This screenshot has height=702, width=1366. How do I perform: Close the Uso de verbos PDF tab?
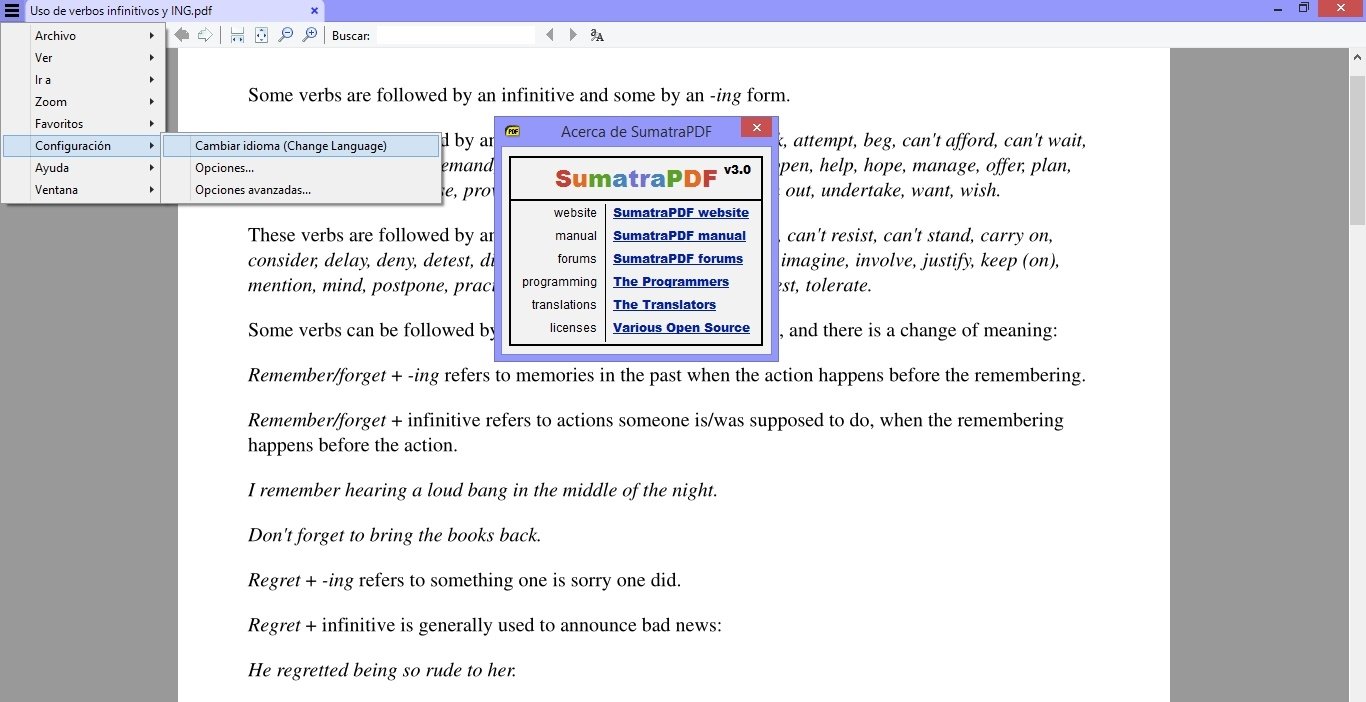314,10
